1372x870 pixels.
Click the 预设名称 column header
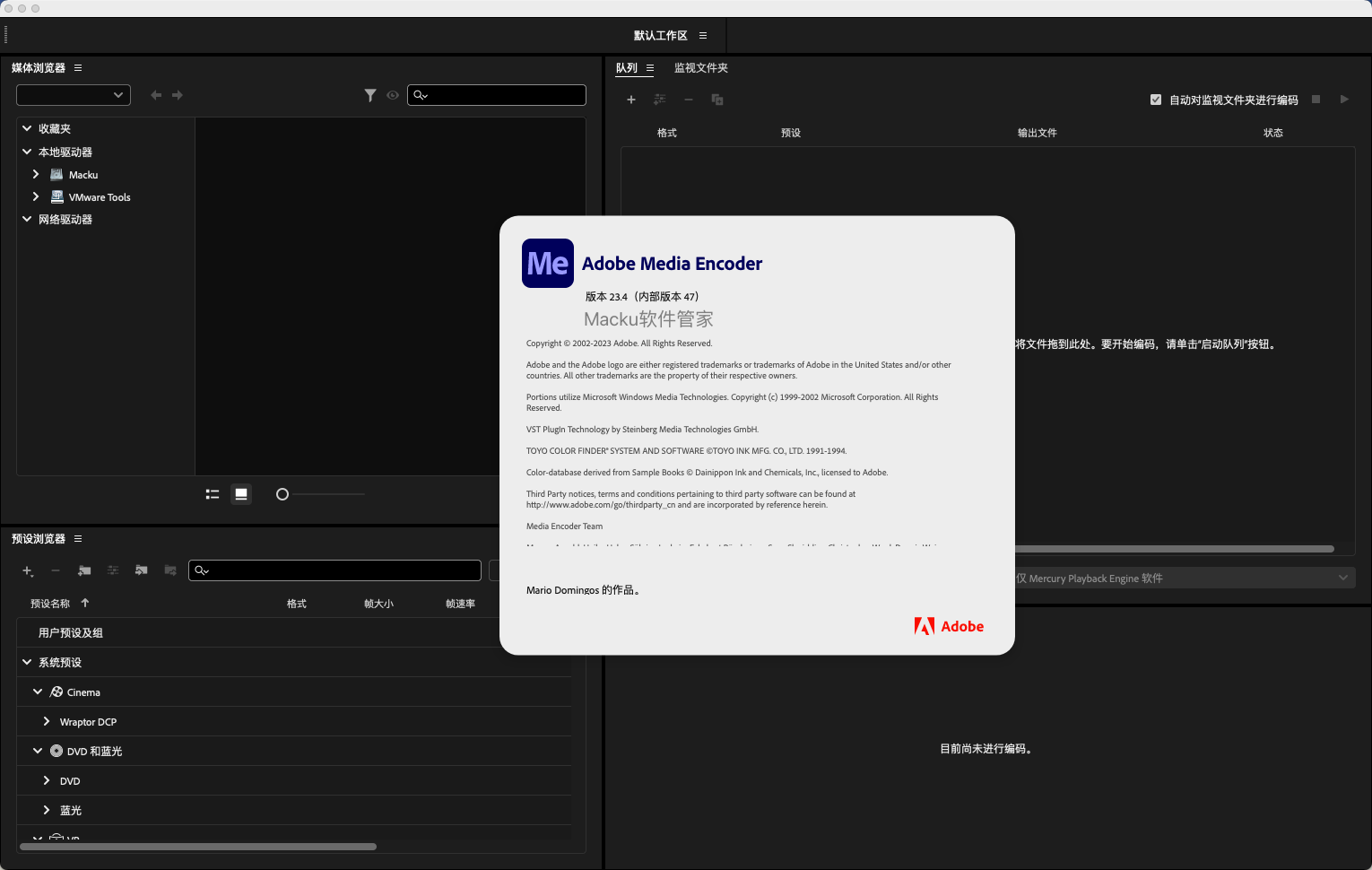pyautogui.click(x=50, y=604)
